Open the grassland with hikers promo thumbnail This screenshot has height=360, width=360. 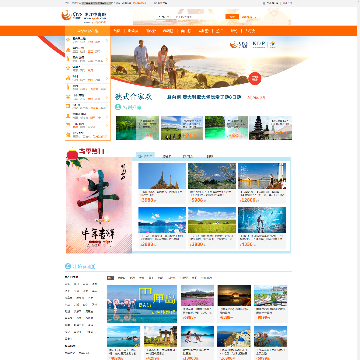[x=182, y=128]
